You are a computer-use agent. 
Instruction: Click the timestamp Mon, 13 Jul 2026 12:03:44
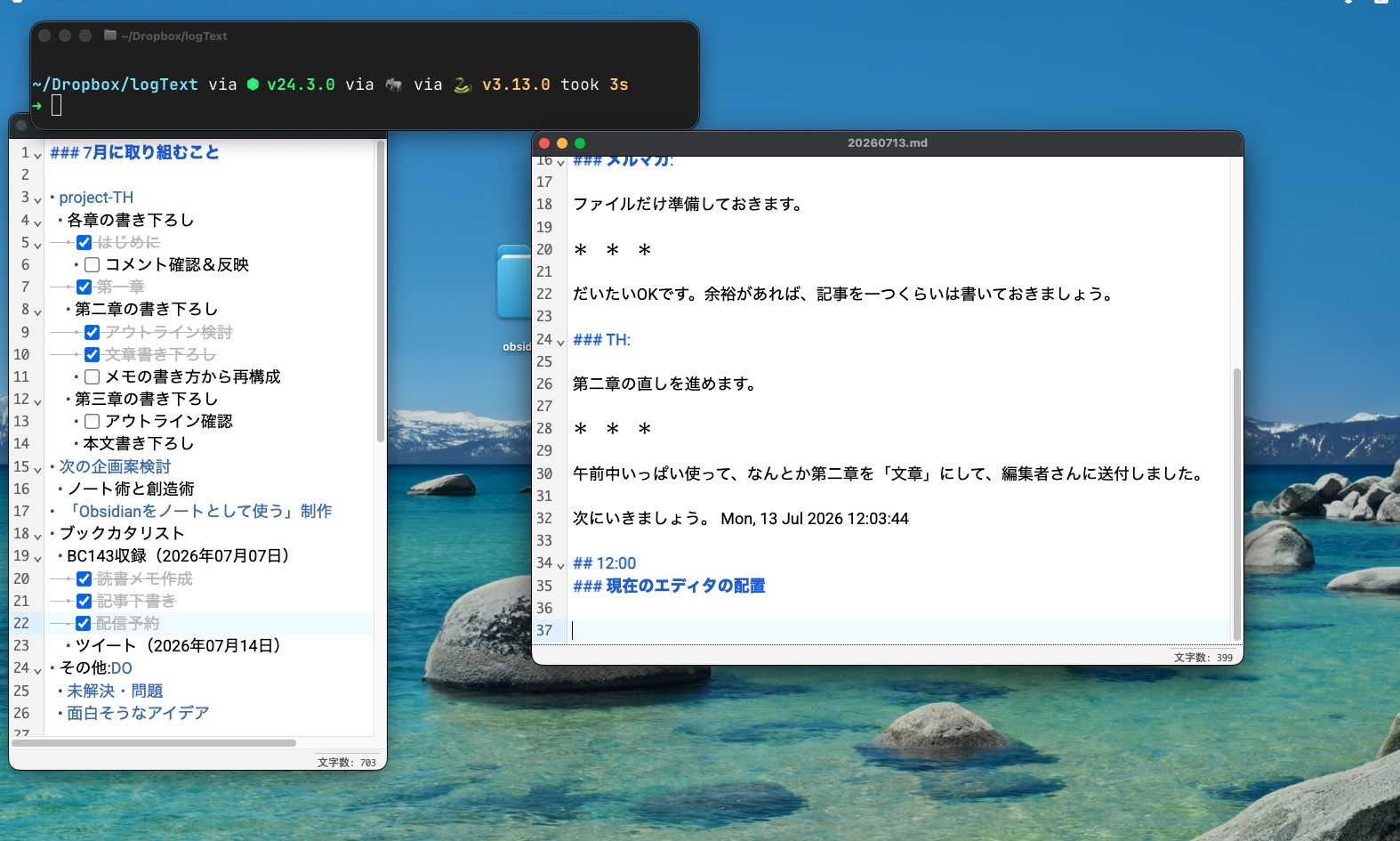(815, 519)
